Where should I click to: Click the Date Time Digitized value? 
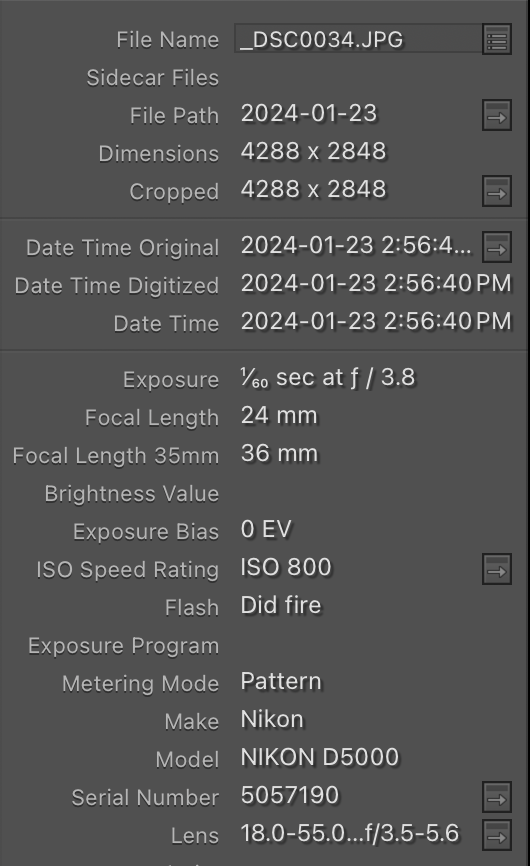pos(376,283)
